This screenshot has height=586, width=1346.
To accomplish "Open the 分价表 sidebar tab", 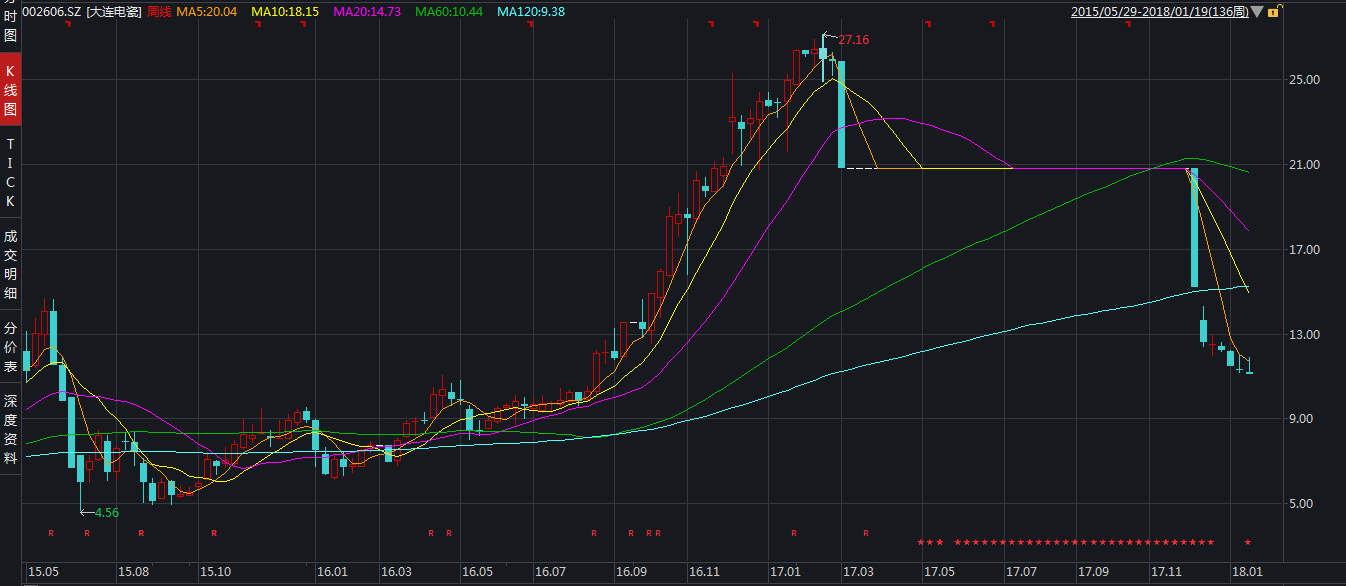I will pos(10,347).
